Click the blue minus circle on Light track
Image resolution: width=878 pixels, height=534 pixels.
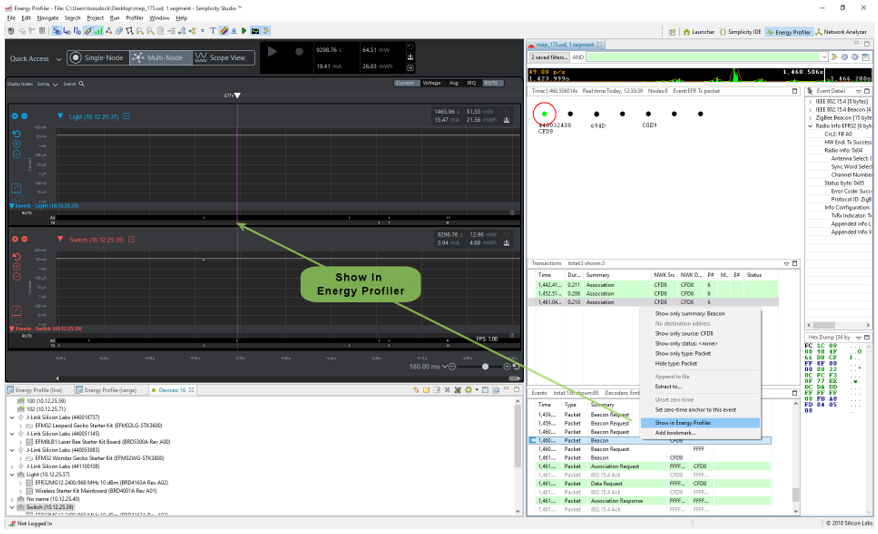[24, 116]
